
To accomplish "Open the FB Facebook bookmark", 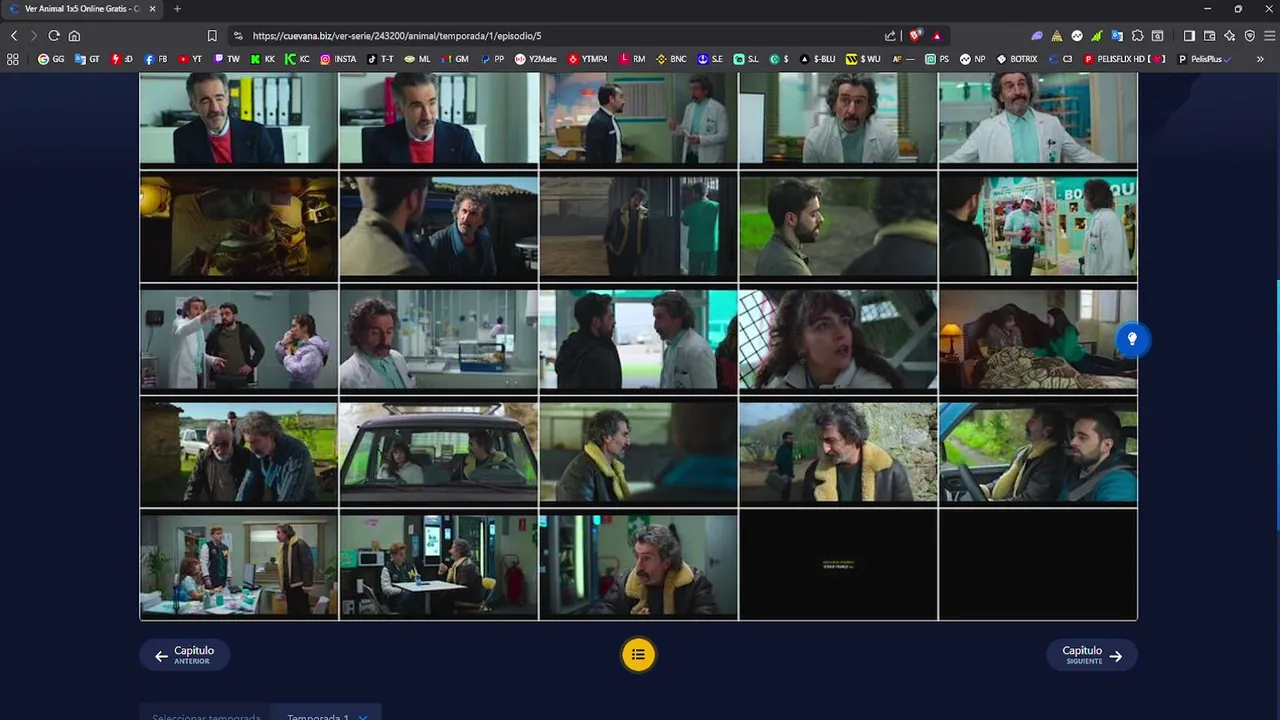I will coord(156,59).
